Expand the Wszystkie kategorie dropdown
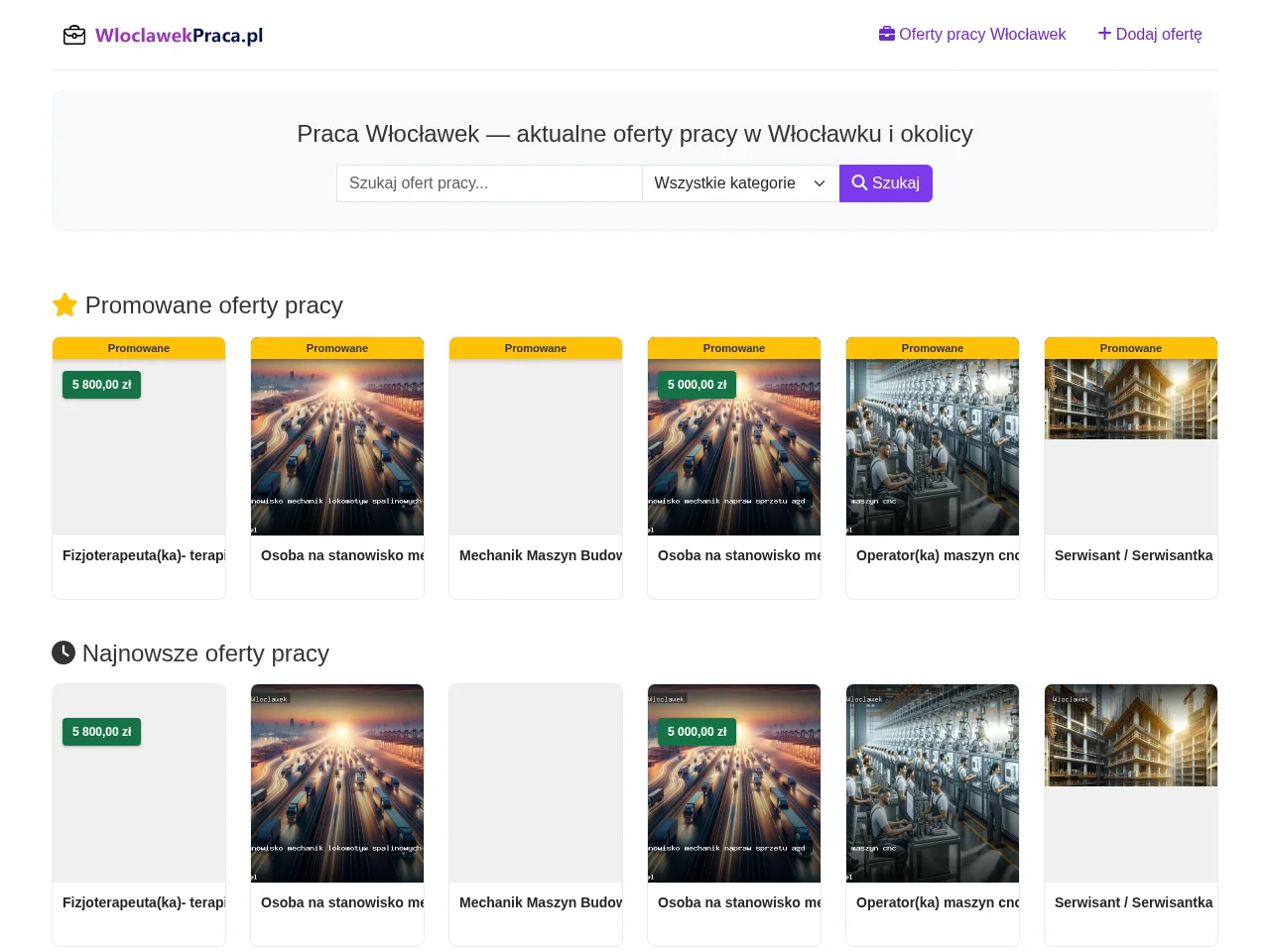The height and width of the screenshot is (952, 1270). click(741, 183)
